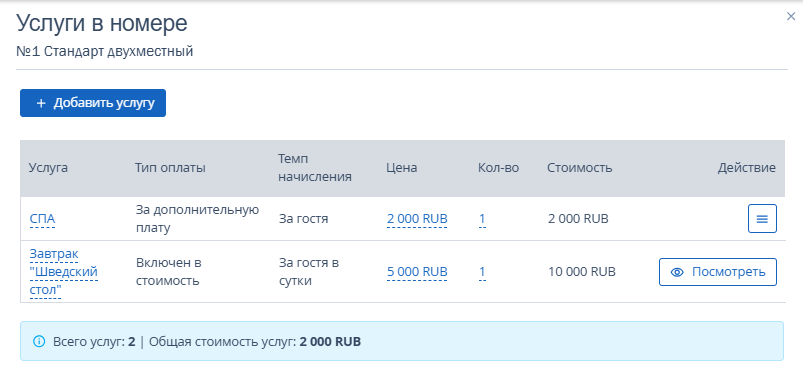Open the hamburger action menu for СПА

tap(762, 219)
